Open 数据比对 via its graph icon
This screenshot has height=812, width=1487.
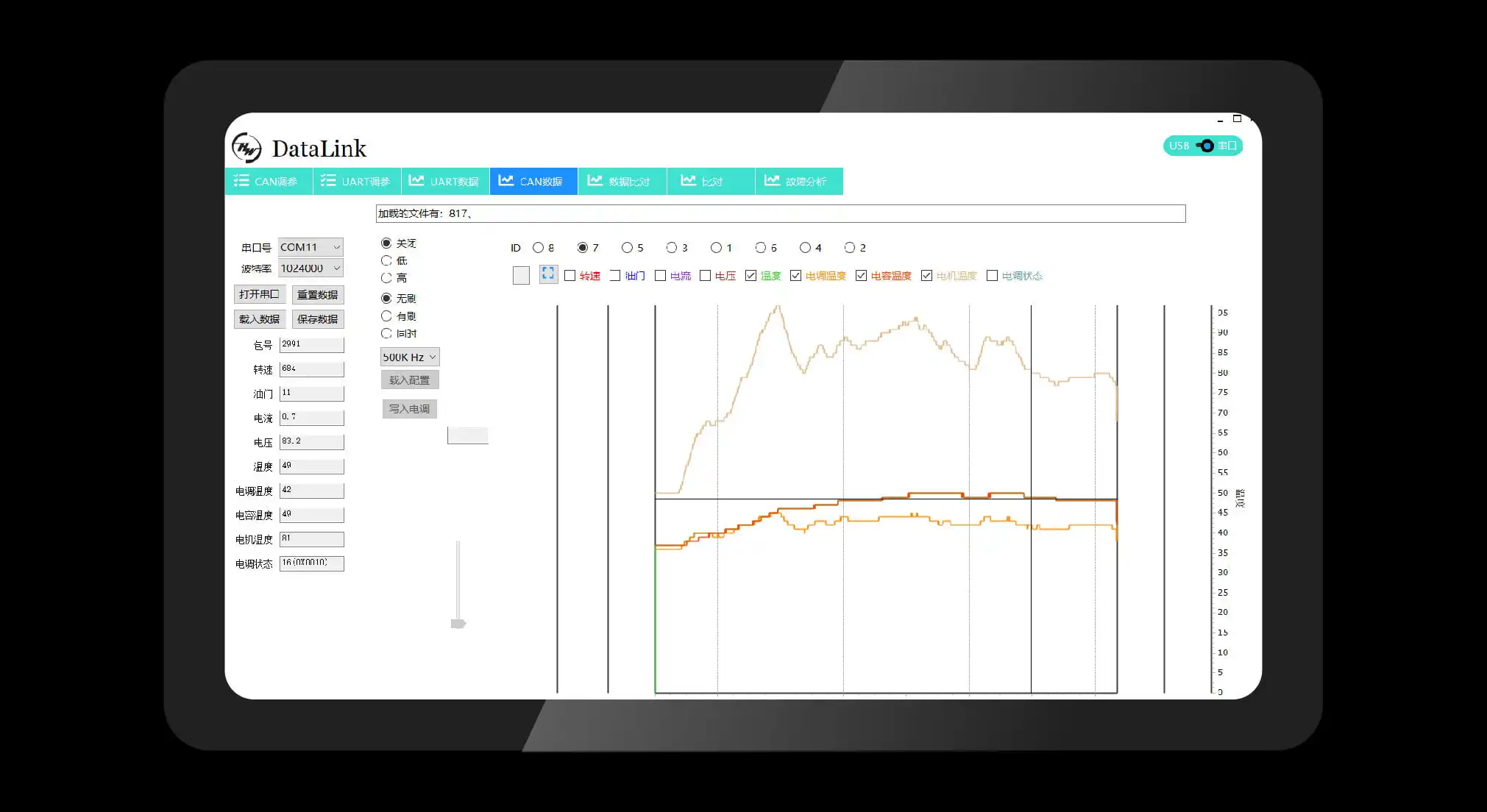coord(595,181)
